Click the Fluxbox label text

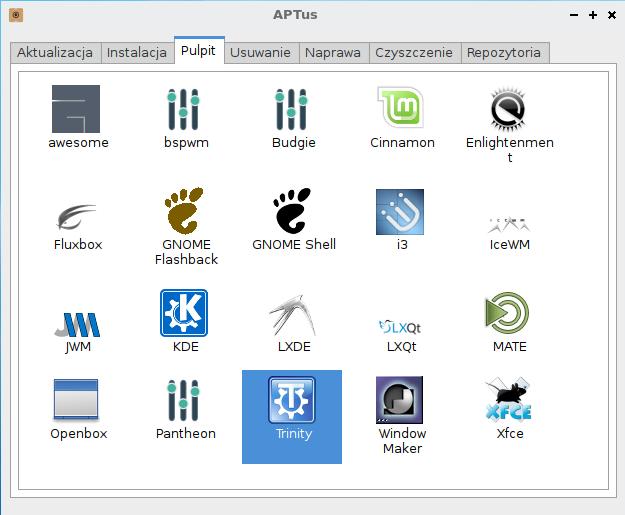tap(78, 244)
